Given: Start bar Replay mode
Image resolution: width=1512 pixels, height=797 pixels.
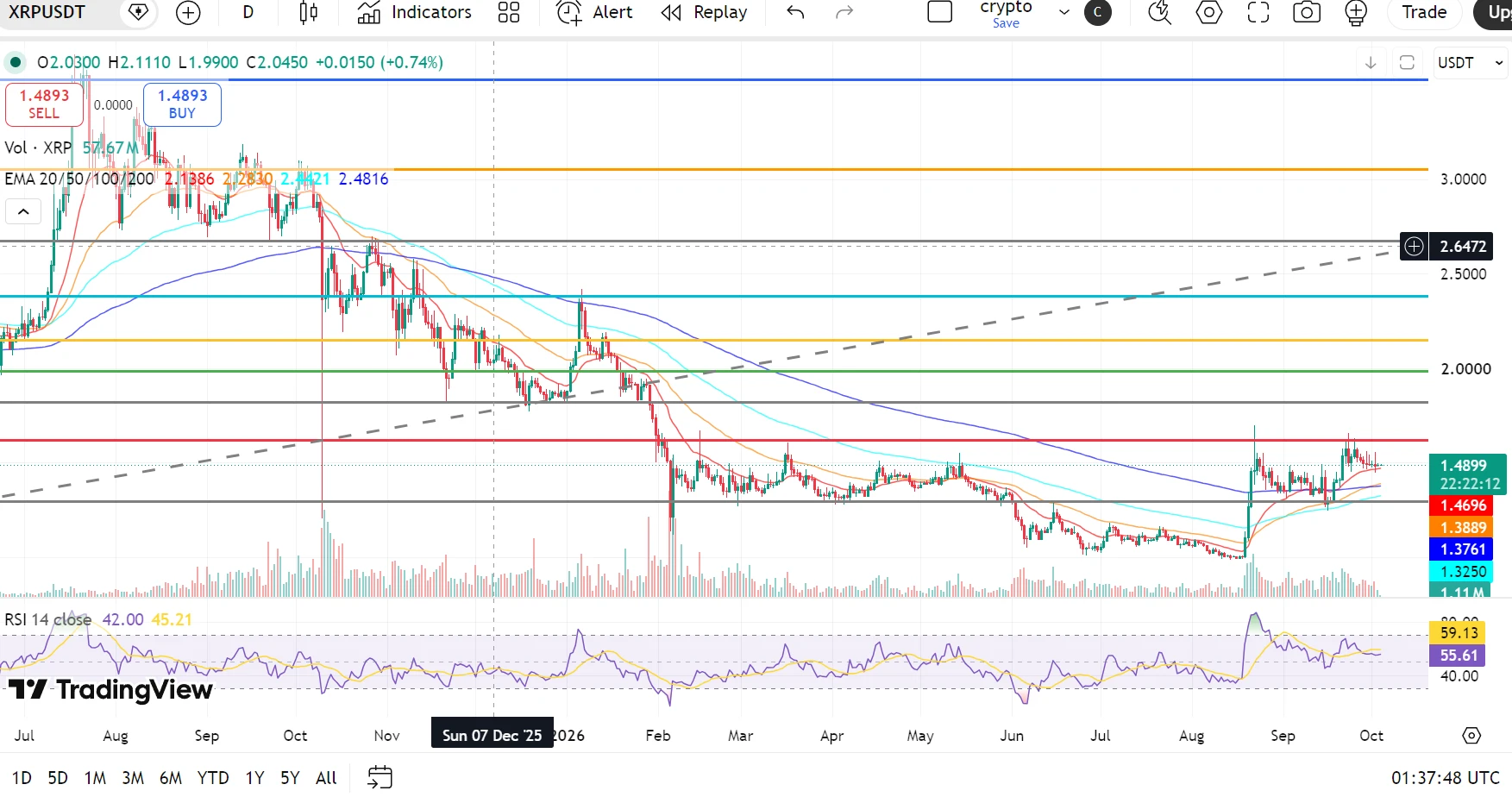Looking at the screenshot, I should [705, 12].
